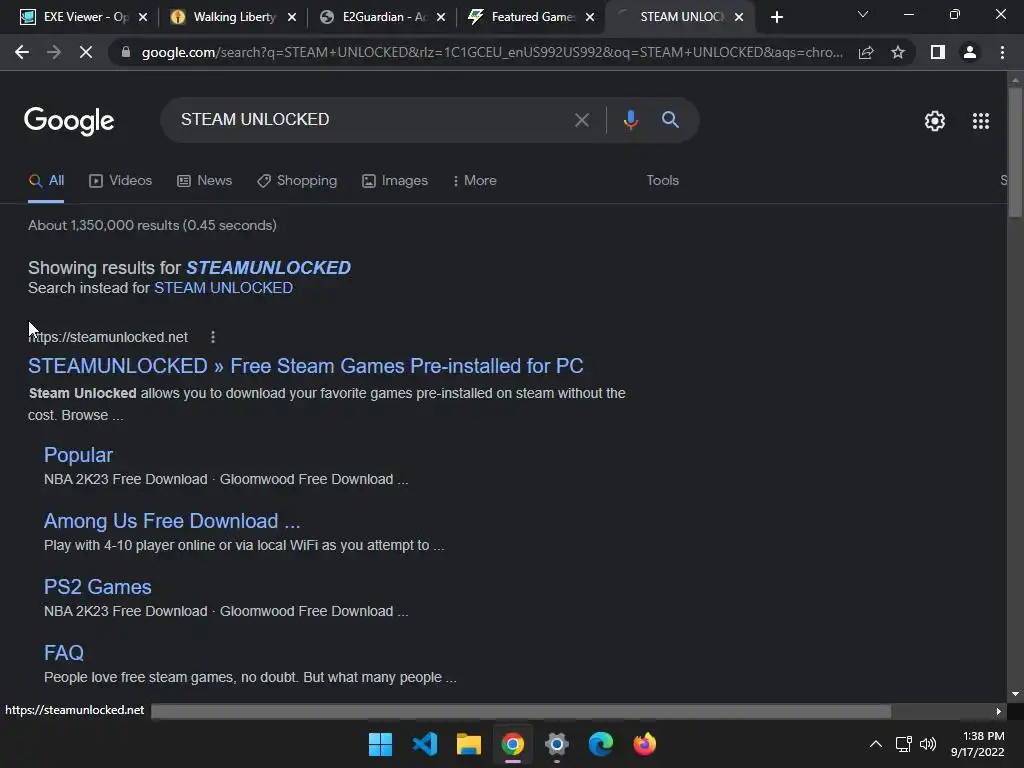
Task: Launch Microsoft Edge from taskbar
Action: click(601, 744)
